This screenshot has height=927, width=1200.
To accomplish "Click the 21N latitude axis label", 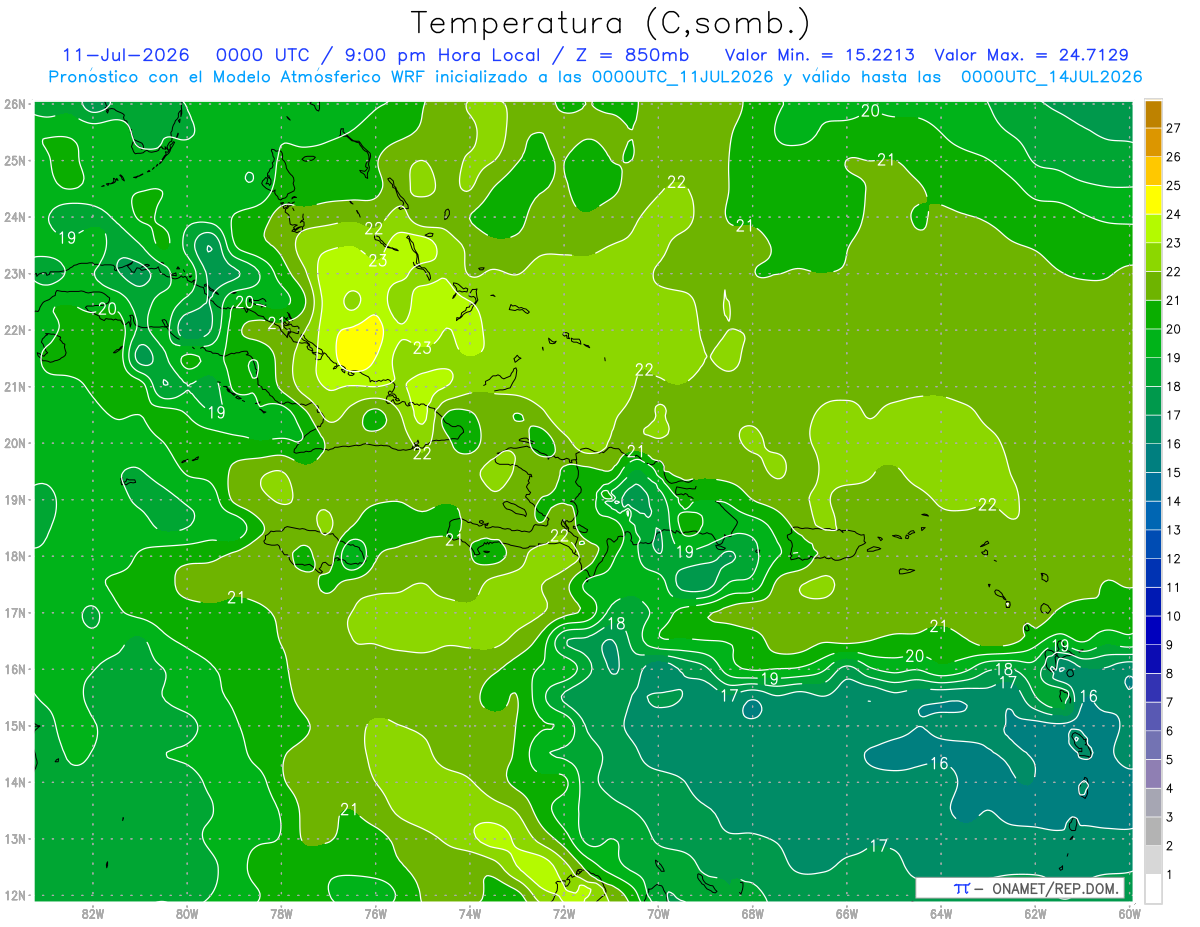I will pos(14,387).
